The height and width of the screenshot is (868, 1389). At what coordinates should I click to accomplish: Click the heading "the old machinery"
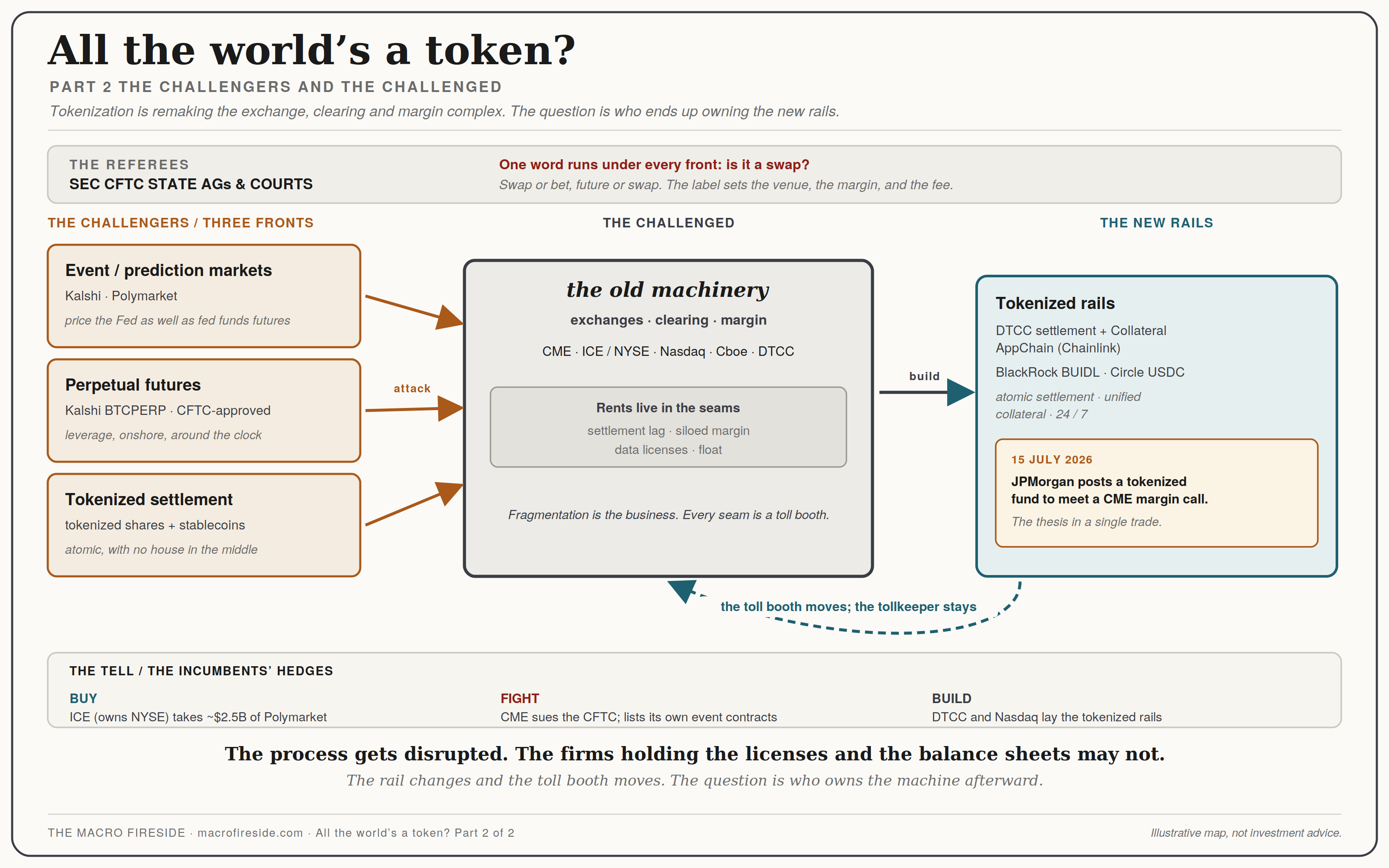(668, 290)
